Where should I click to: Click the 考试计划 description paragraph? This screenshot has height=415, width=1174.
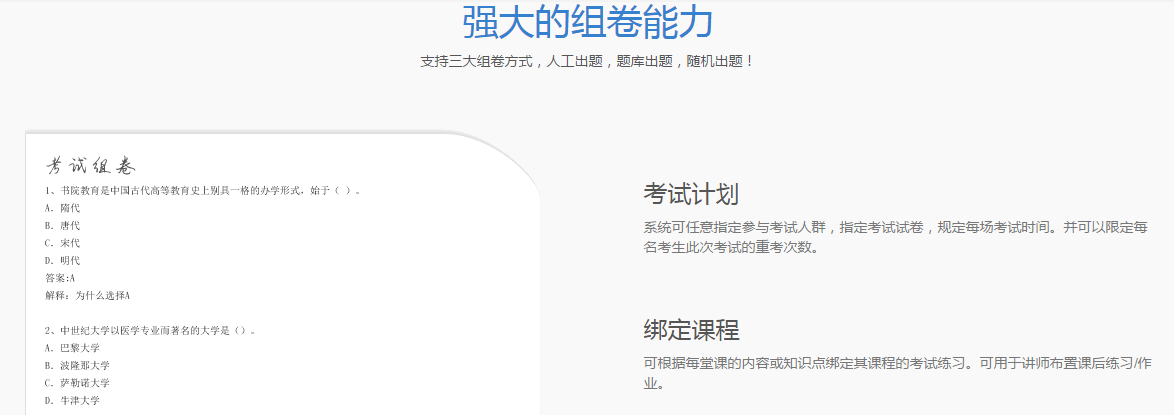(895, 237)
